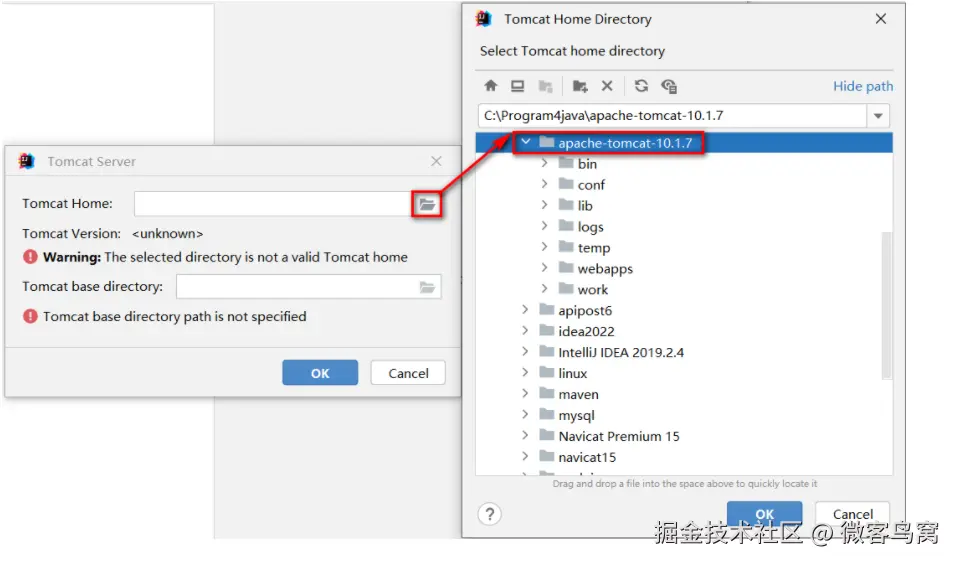
Task: Select the Navicat Premium 15 row
Action: (x=684, y=436)
